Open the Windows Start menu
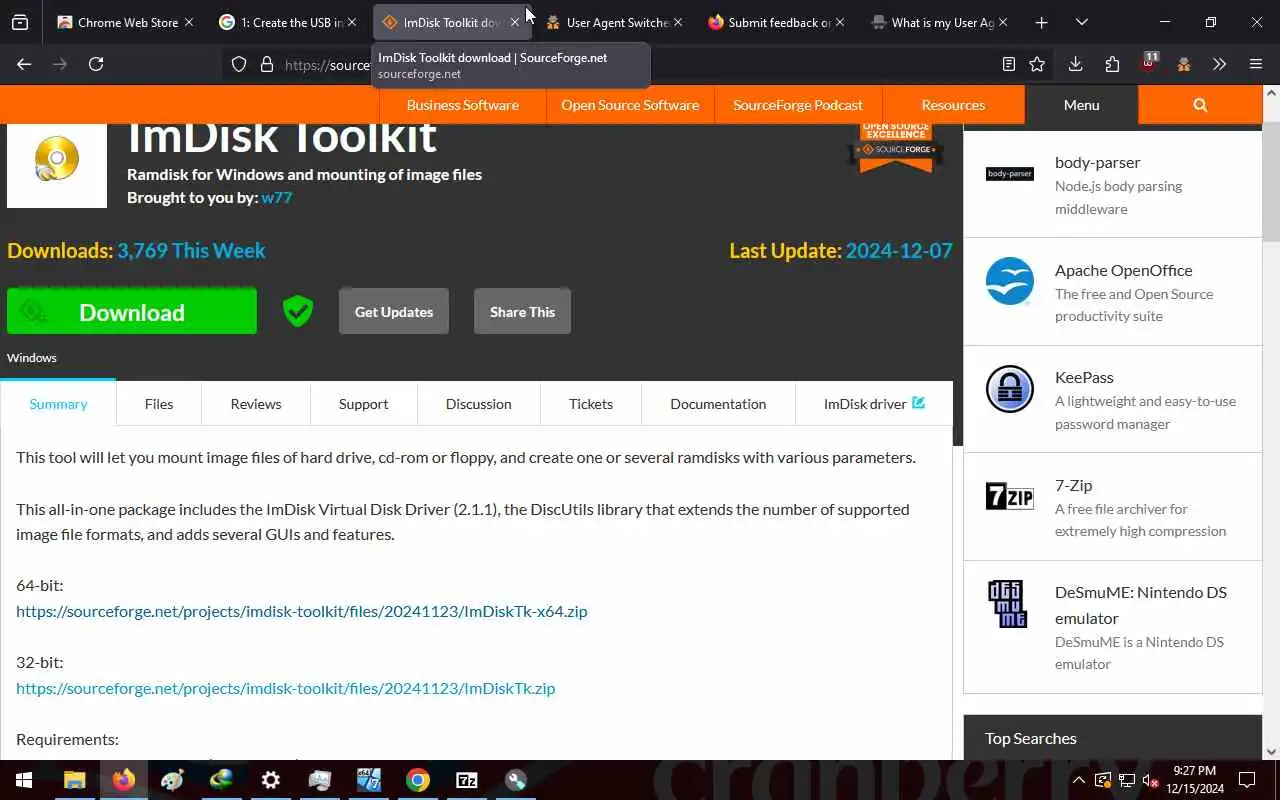The width and height of the screenshot is (1280, 800). (x=24, y=780)
